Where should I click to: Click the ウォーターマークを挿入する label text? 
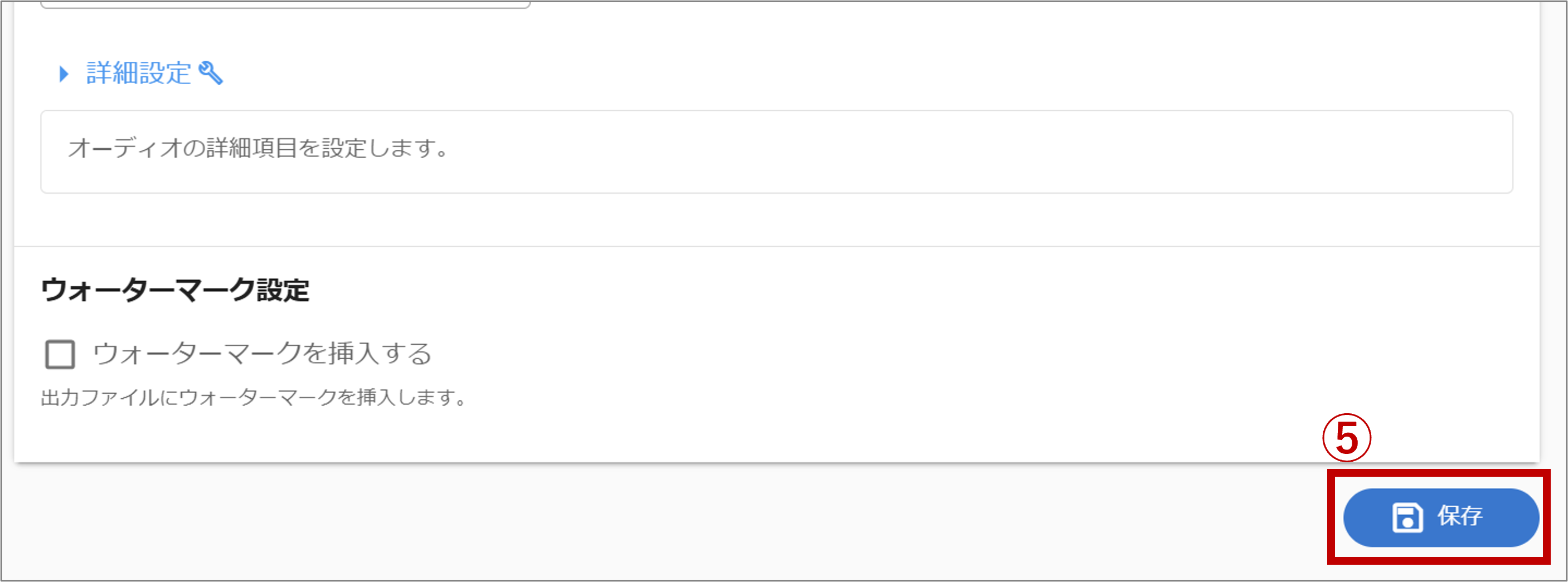[263, 353]
